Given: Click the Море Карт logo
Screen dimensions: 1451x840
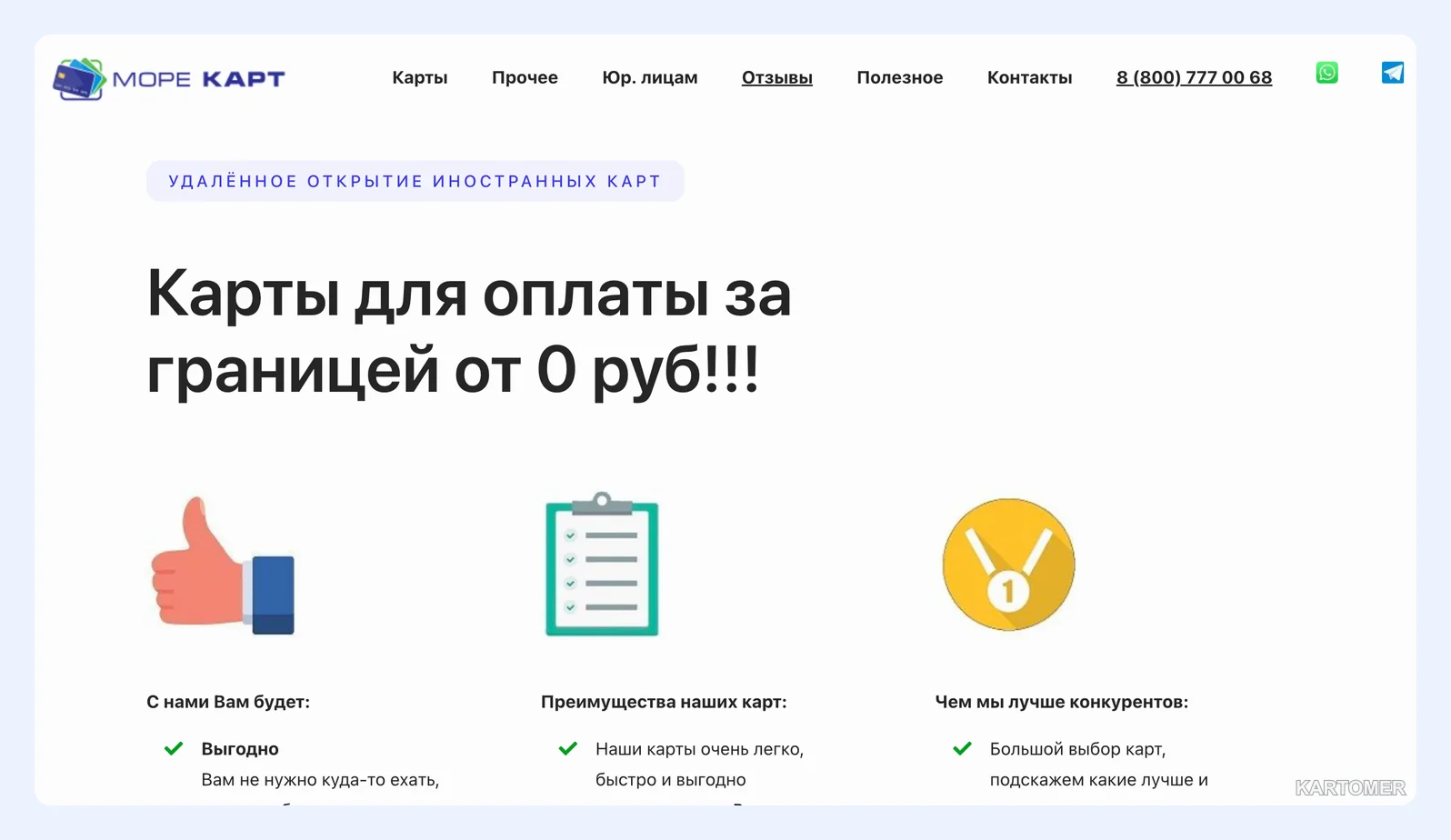Looking at the screenshot, I should pyautogui.click(x=169, y=79).
